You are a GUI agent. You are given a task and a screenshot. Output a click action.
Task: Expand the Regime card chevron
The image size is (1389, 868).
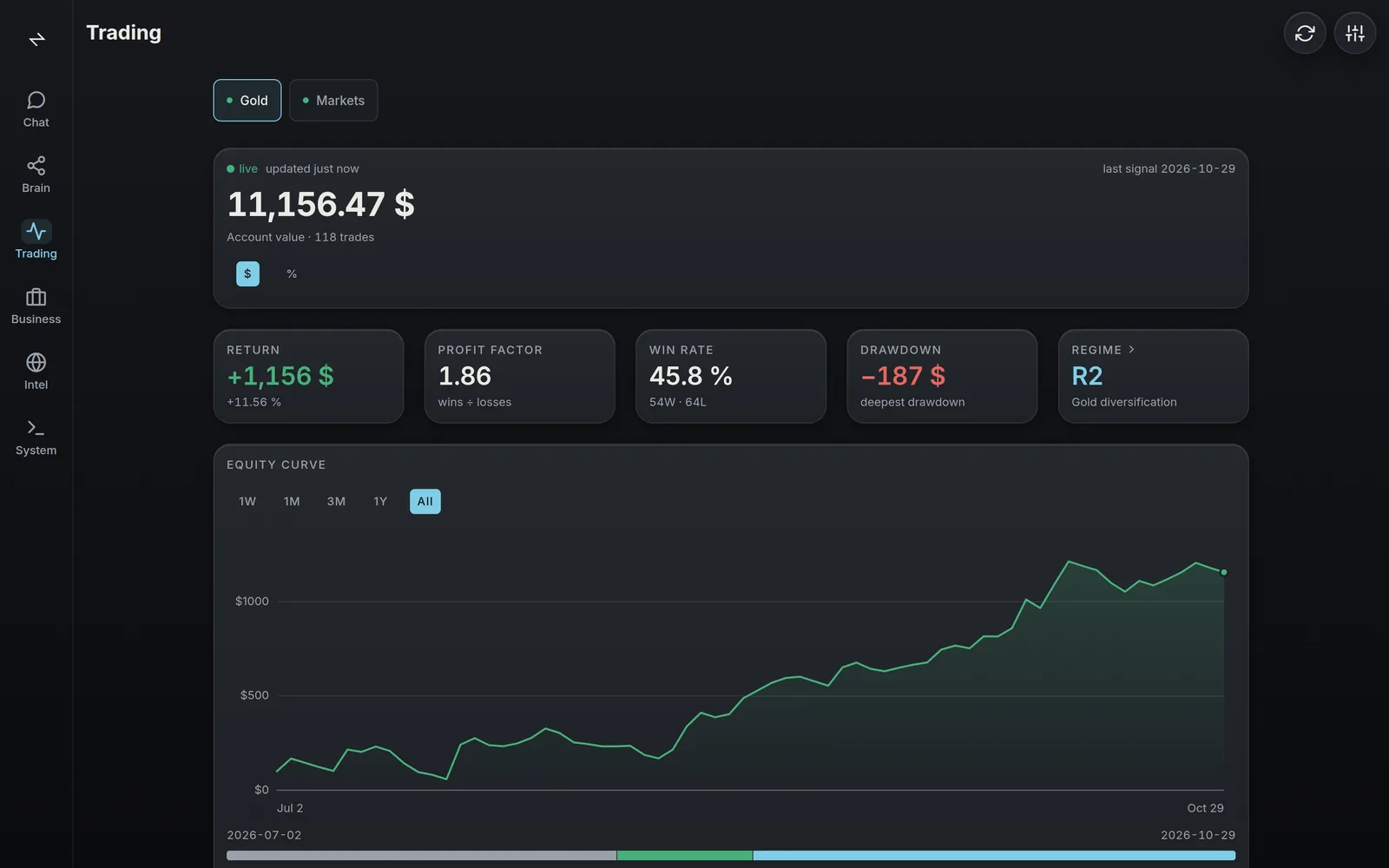coord(1131,350)
